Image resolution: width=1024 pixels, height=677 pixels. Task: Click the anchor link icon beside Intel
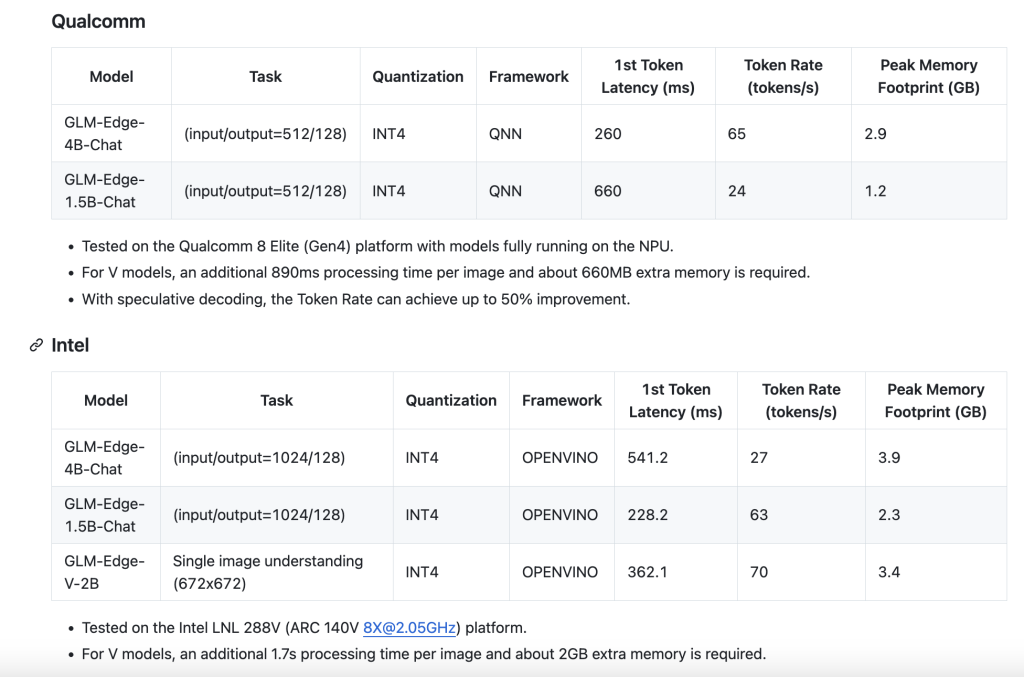[x=37, y=345]
